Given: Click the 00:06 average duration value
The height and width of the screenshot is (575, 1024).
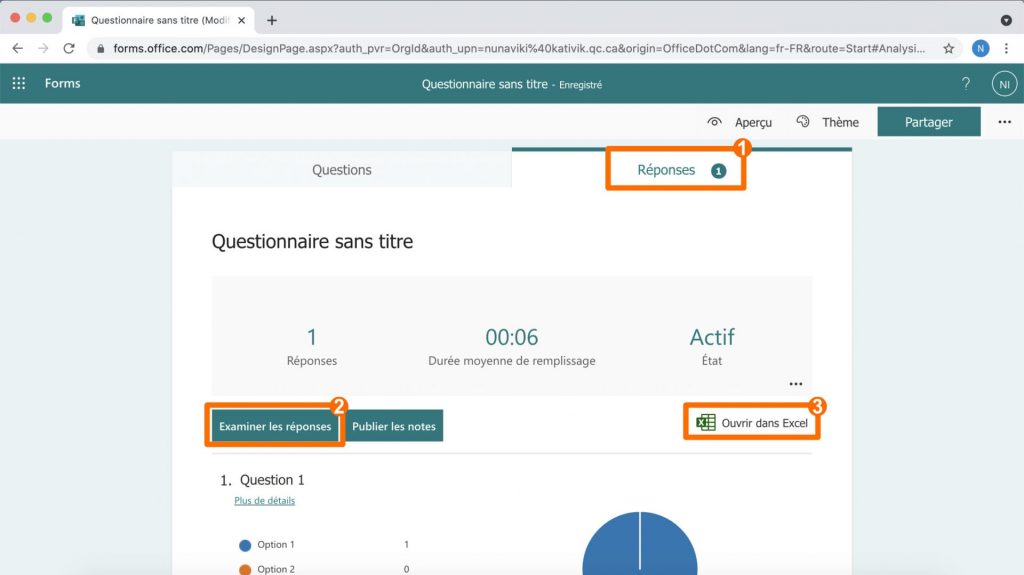Looking at the screenshot, I should pyautogui.click(x=511, y=337).
